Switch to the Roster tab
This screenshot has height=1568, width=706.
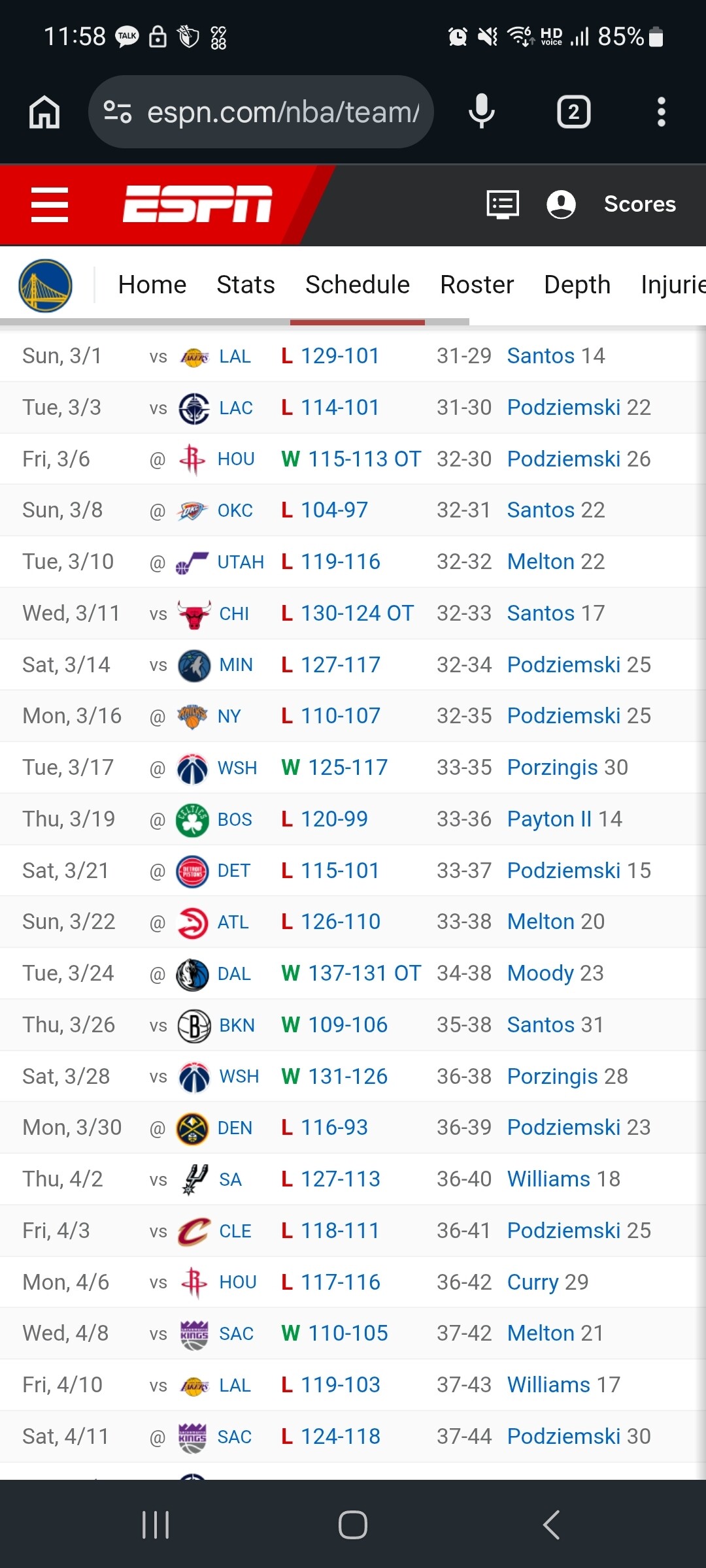click(477, 285)
